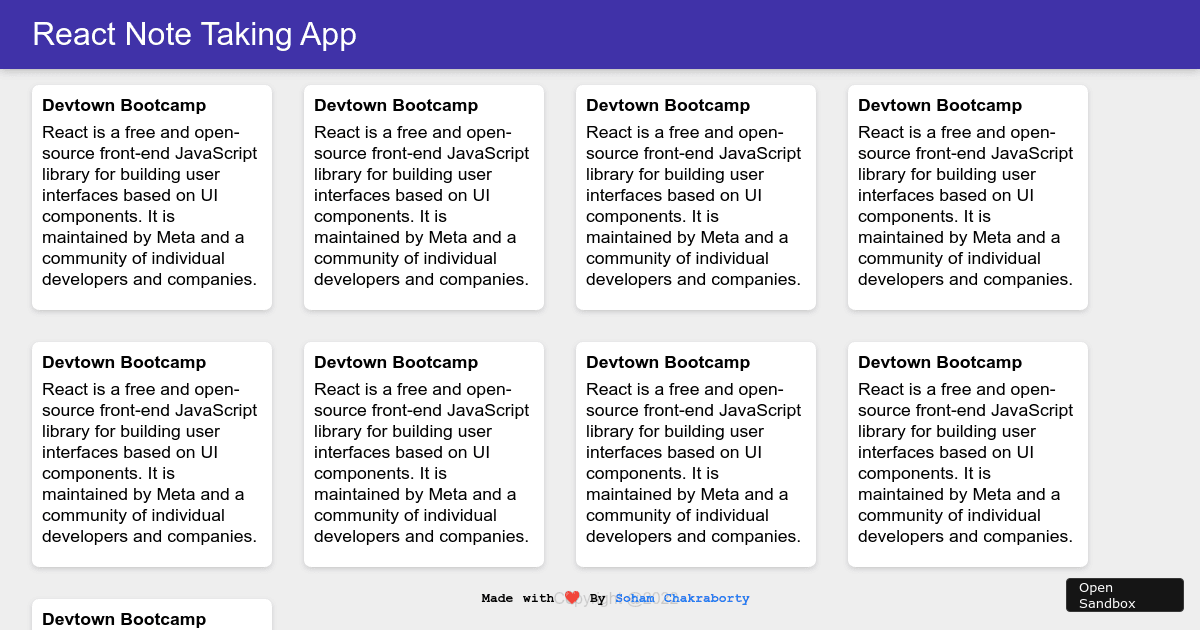This screenshot has width=1200, height=630.
Task: Select the first note card in second row
Action: point(151,453)
